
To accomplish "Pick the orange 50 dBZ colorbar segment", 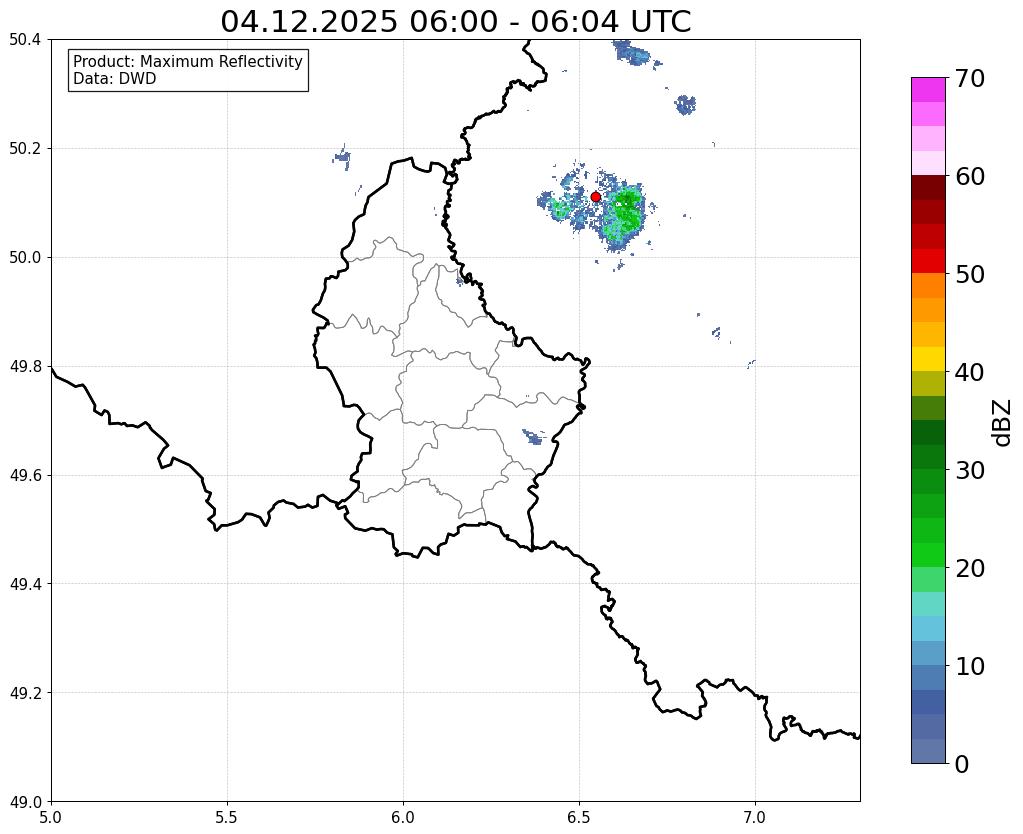I will point(928,285).
